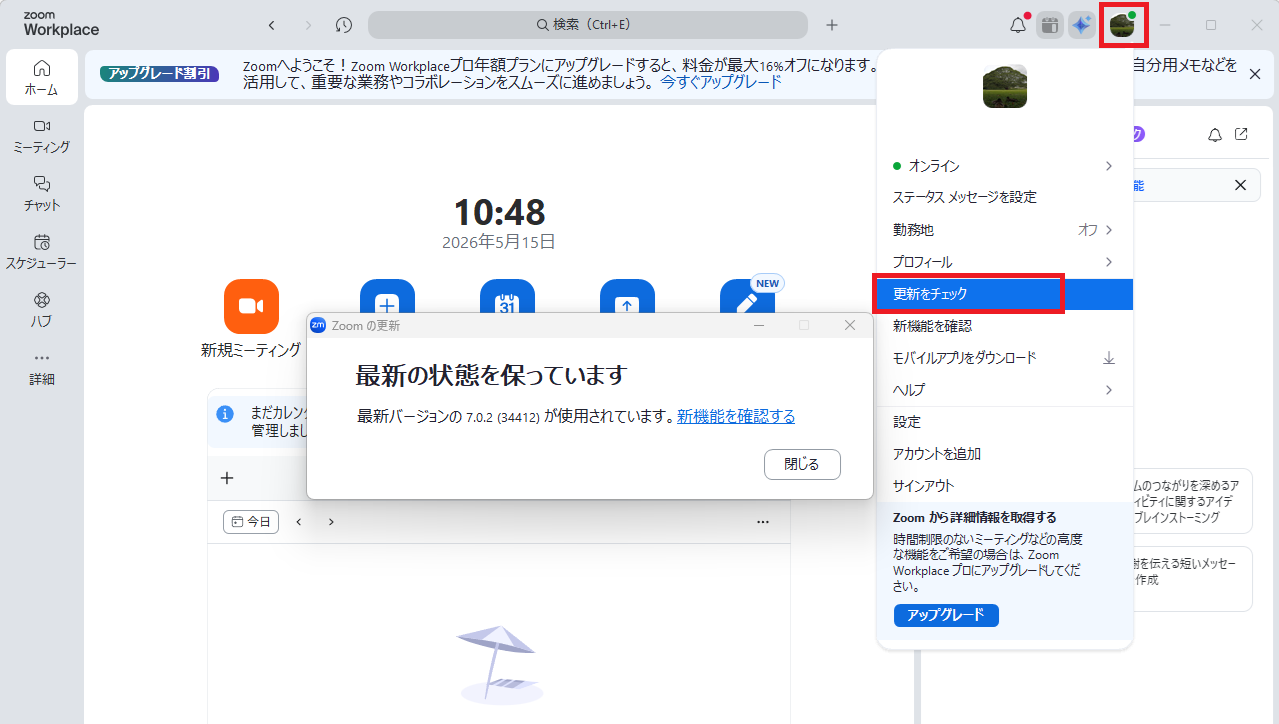Expand the オンライン status submenu
The image size is (1279, 724).
pos(1108,166)
